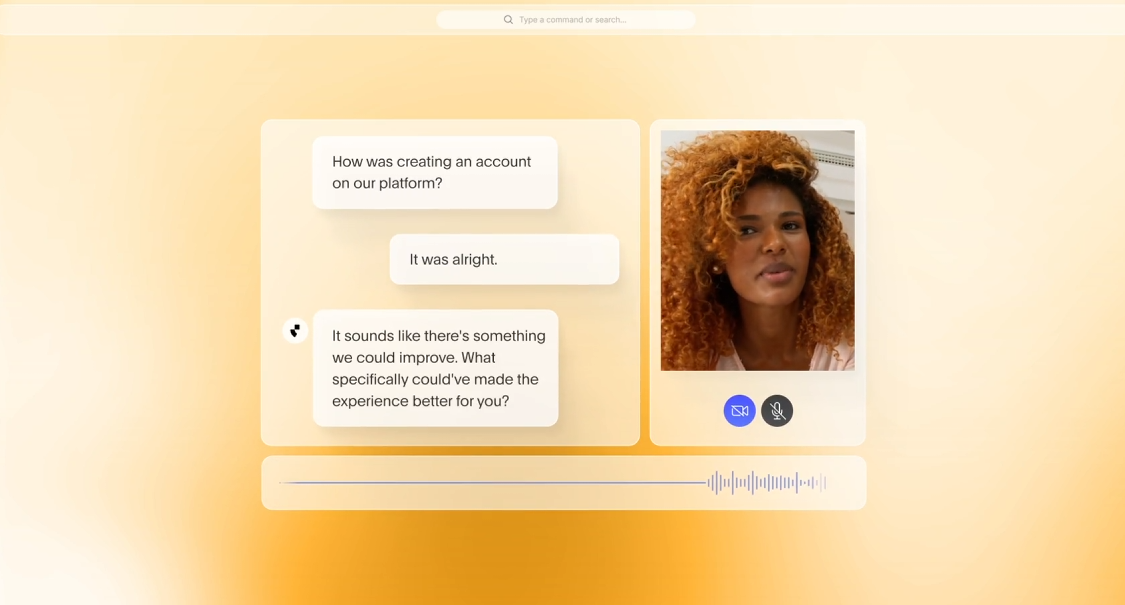Click the audio waveform bars
This screenshot has height=605, width=1125.
pyautogui.click(x=760, y=483)
